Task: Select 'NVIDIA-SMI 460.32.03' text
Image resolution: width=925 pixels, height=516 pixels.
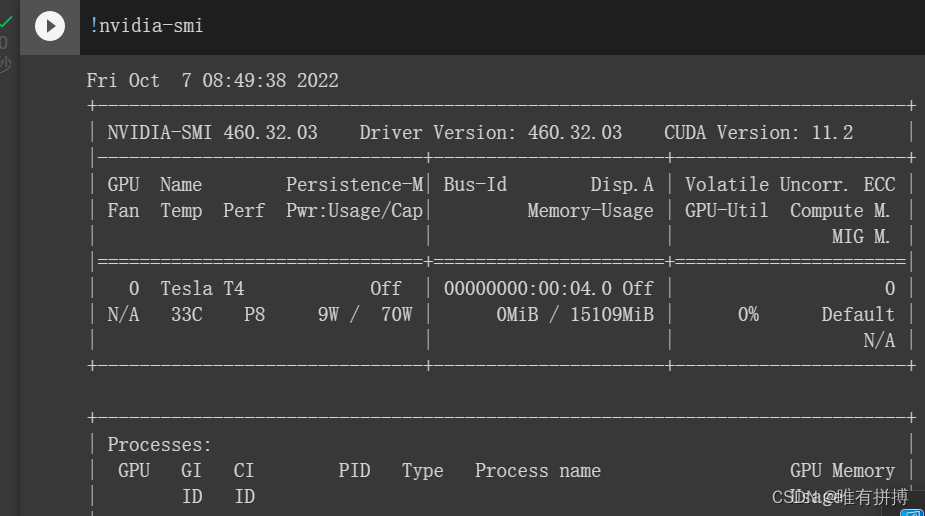Action: coord(212,133)
